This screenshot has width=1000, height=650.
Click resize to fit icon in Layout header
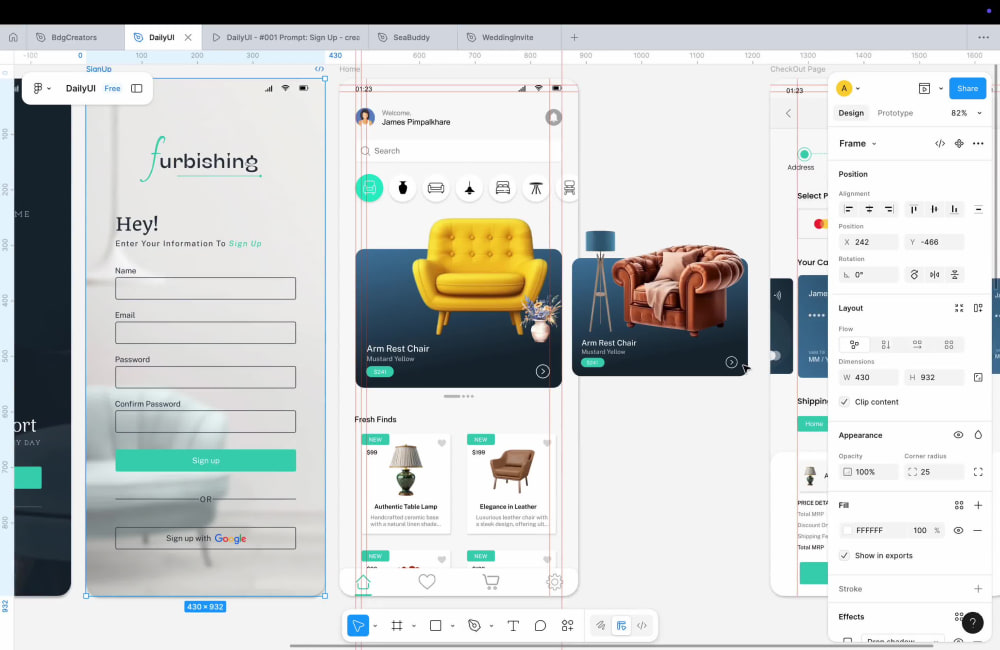pos(959,308)
